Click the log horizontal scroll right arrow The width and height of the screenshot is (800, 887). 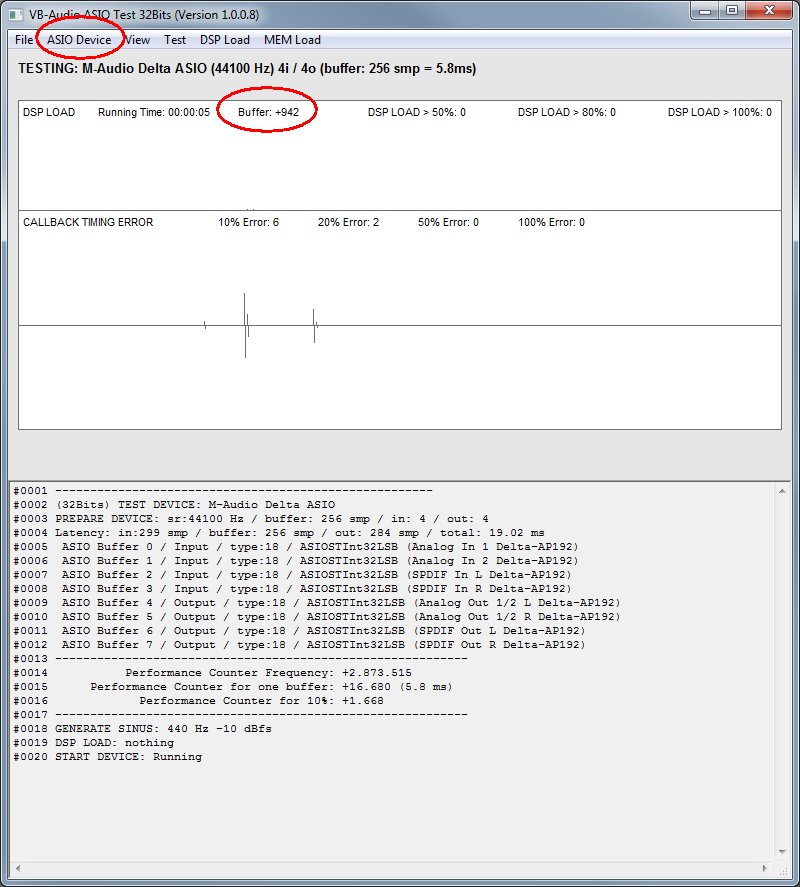coord(765,868)
